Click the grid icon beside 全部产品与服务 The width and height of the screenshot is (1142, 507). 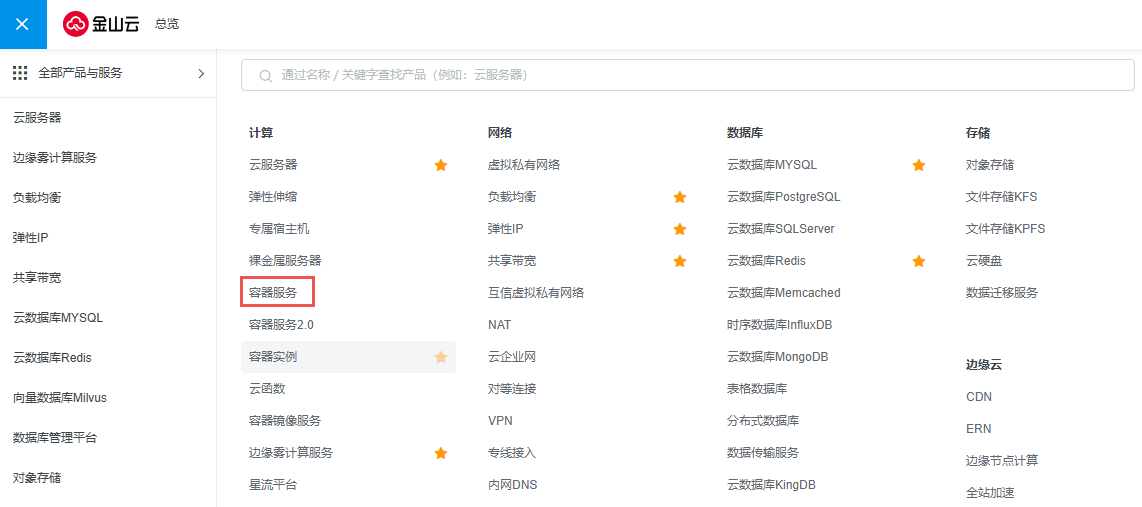(x=20, y=73)
